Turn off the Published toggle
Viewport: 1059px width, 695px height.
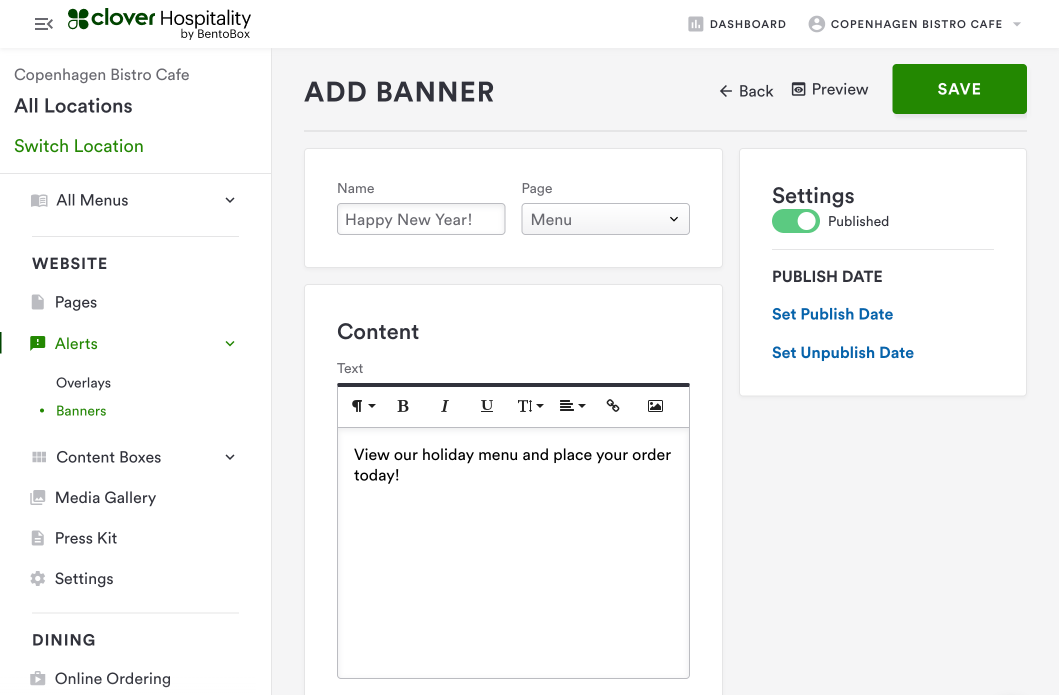(x=796, y=221)
